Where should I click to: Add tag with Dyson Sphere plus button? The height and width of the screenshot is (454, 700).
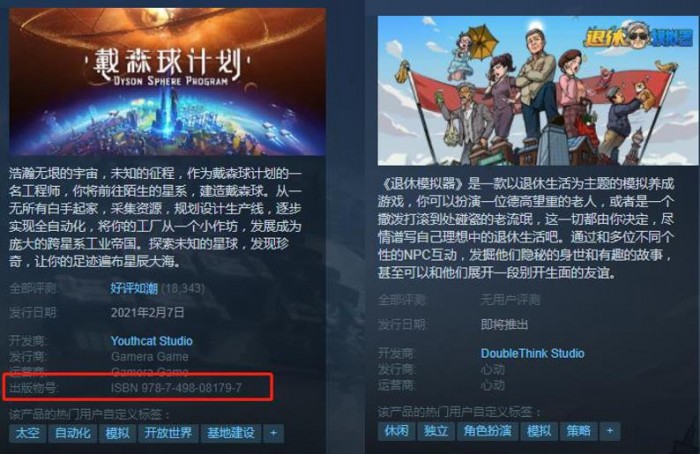[274, 433]
